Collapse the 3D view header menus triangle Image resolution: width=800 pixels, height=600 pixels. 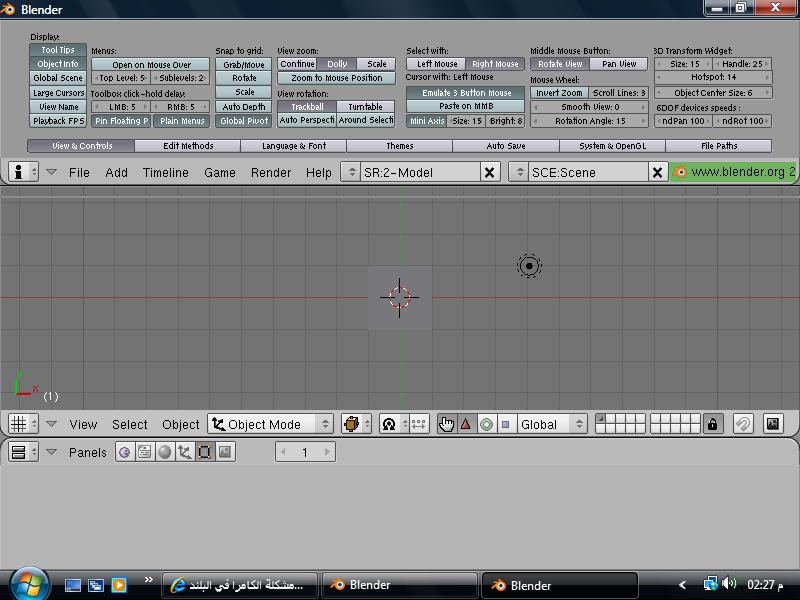point(52,424)
